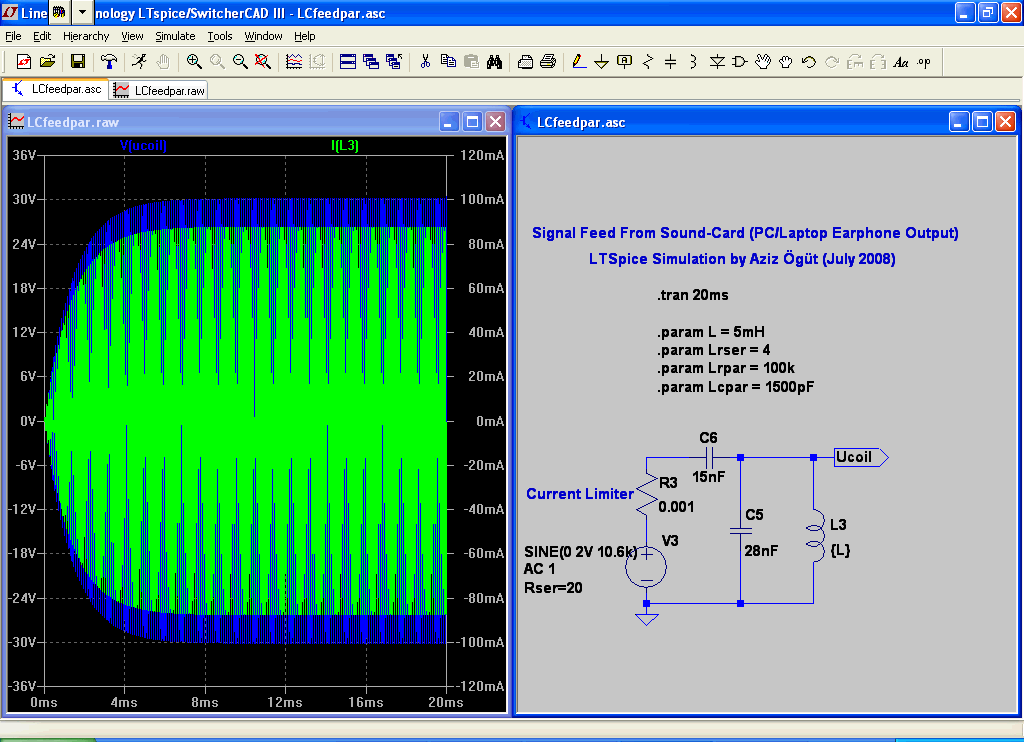Select the Diode component tool

click(x=717, y=62)
